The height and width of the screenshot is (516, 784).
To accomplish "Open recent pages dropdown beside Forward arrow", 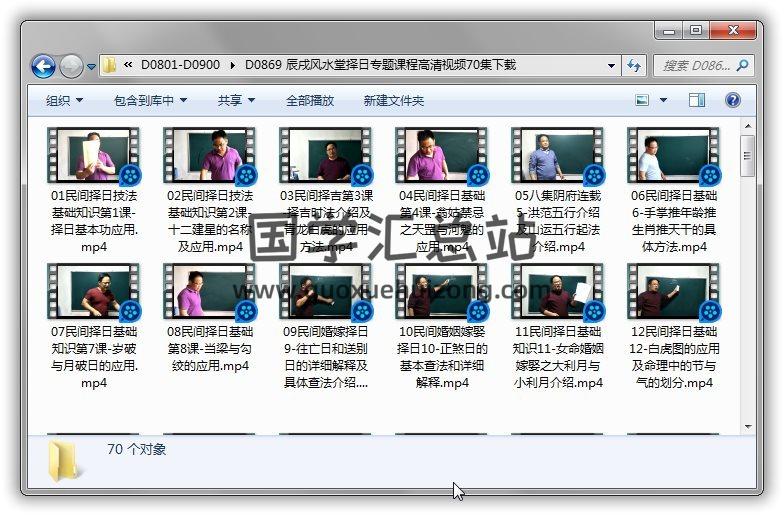I will [x=91, y=66].
